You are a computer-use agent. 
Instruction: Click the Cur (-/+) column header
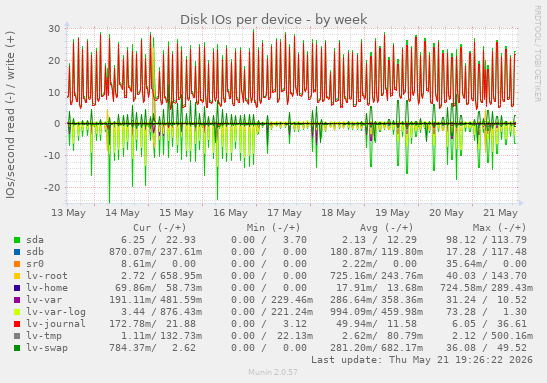159,228
